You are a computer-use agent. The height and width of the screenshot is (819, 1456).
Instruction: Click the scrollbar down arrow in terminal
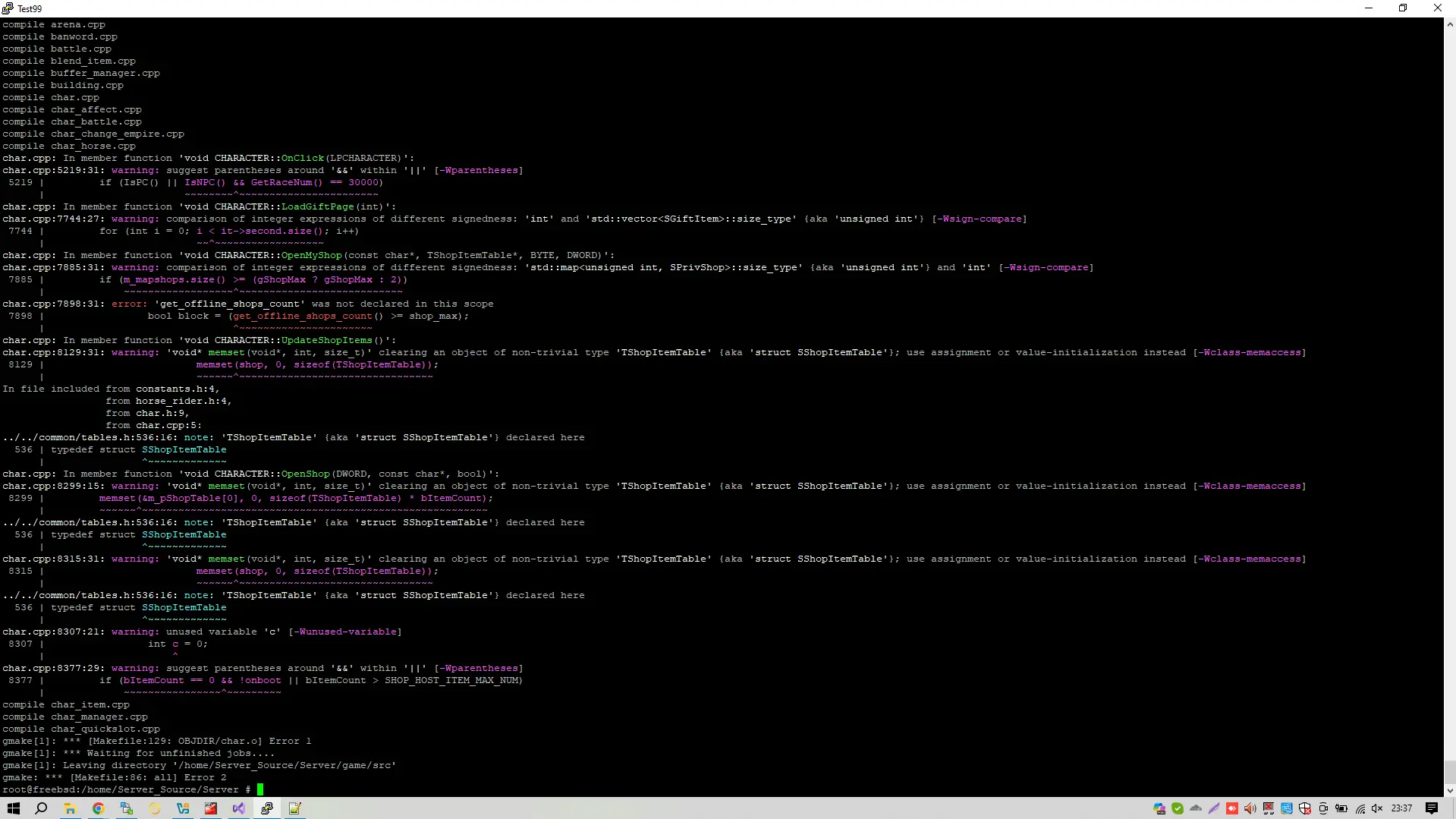point(1450,790)
